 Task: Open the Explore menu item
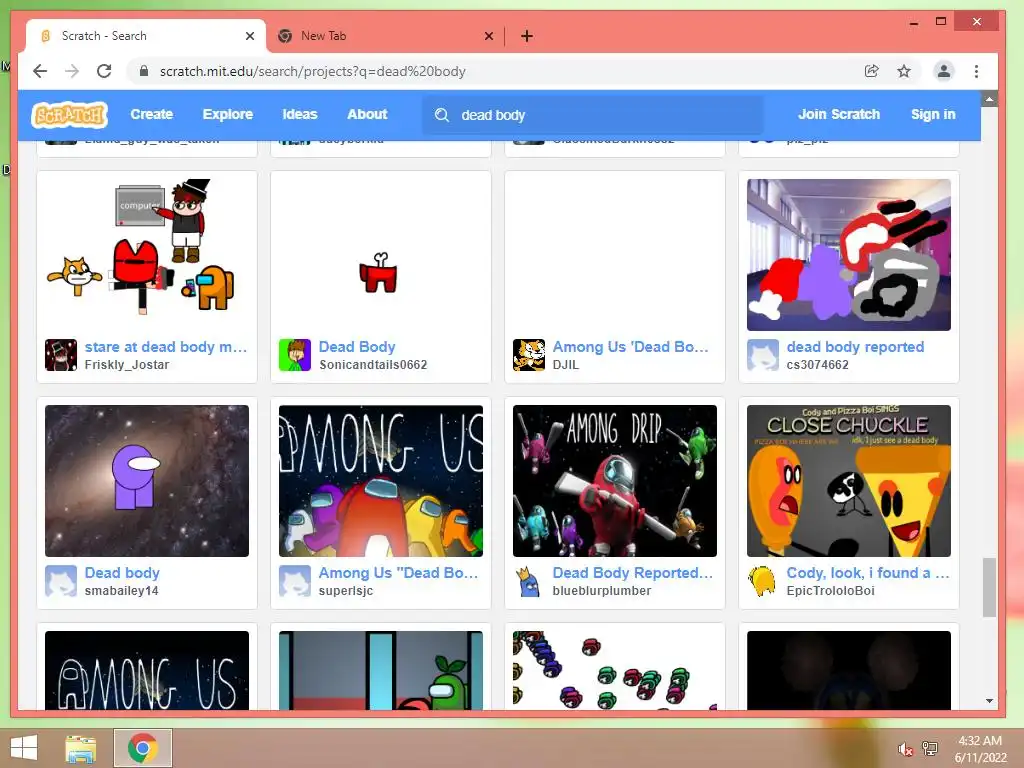point(227,114)
